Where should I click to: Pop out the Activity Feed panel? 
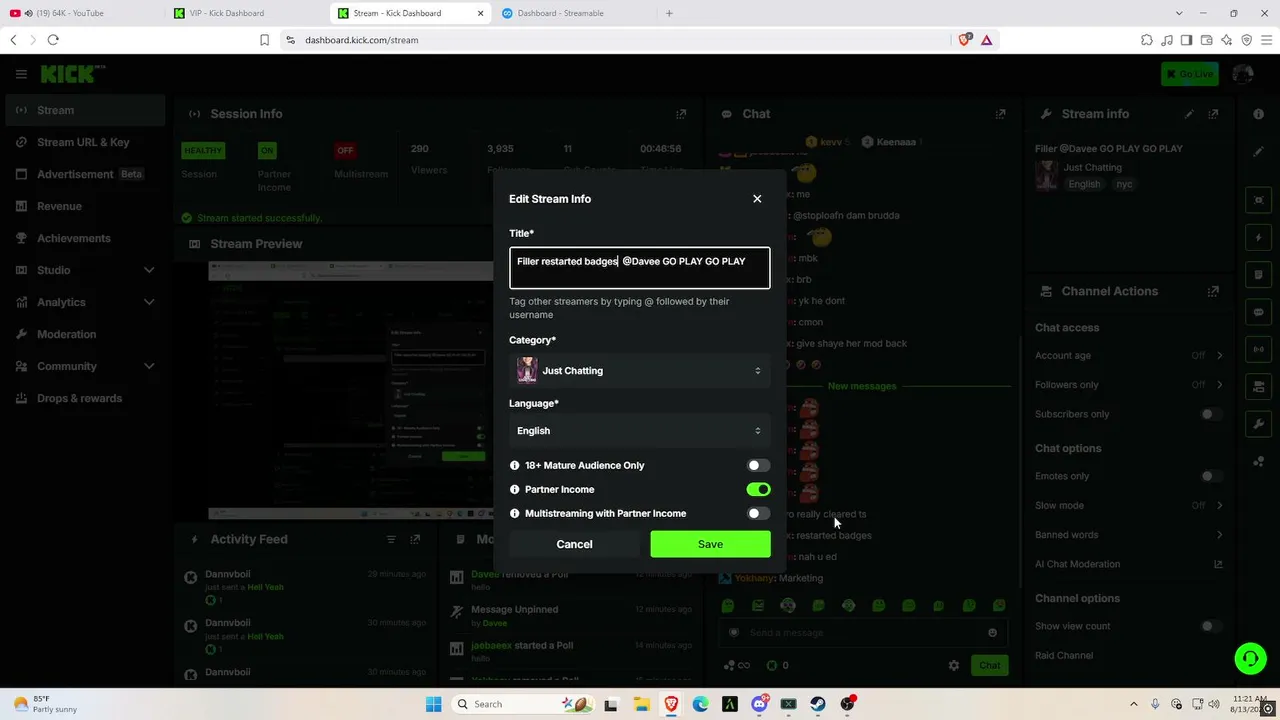(x=414, y=539)
